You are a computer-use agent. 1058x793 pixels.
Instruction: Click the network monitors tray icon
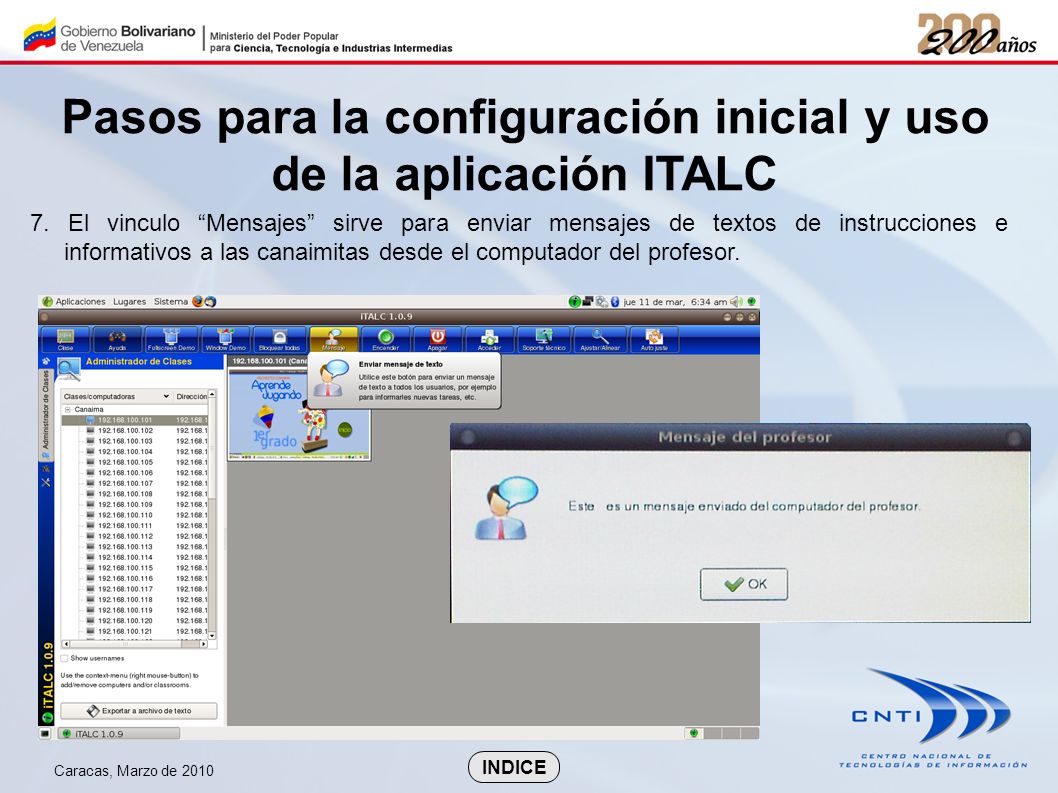pos(588,302)
